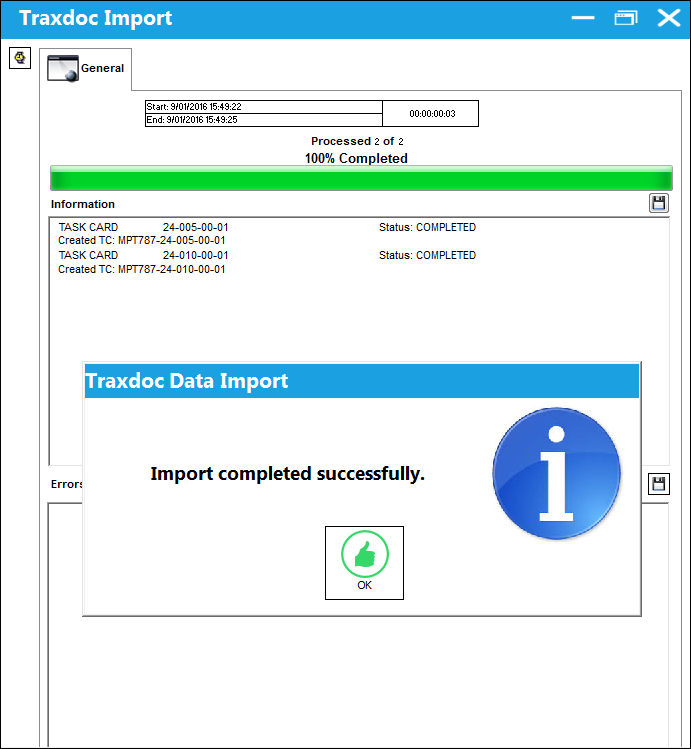Click the Processed 2 of 2 text
This screenshot has height=749, width=691.
[x=357, y=141]
